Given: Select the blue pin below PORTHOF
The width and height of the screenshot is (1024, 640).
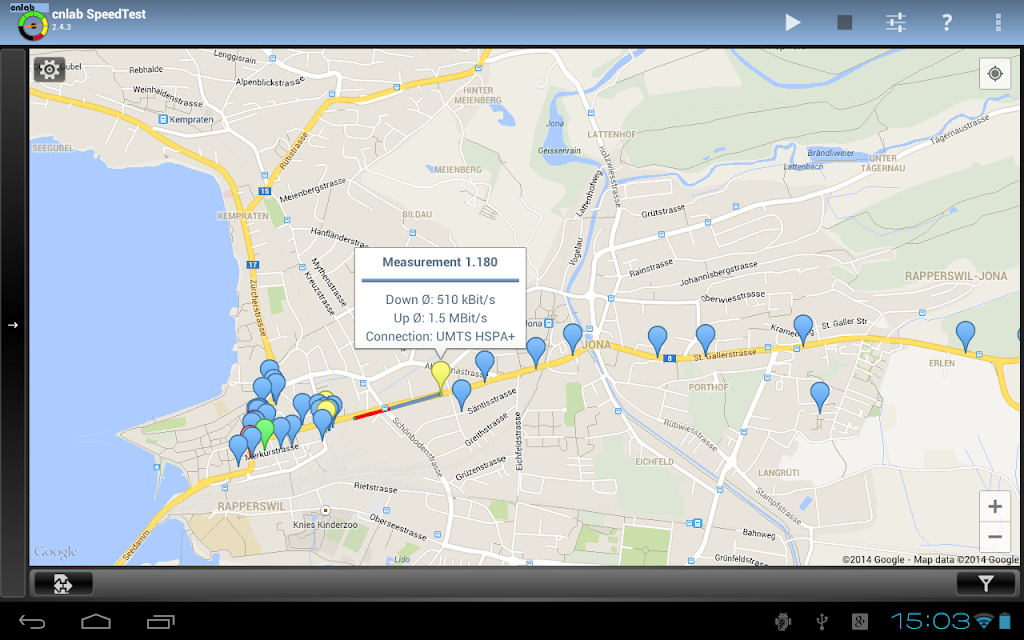Looking at the screenshot, I should 820,397.
